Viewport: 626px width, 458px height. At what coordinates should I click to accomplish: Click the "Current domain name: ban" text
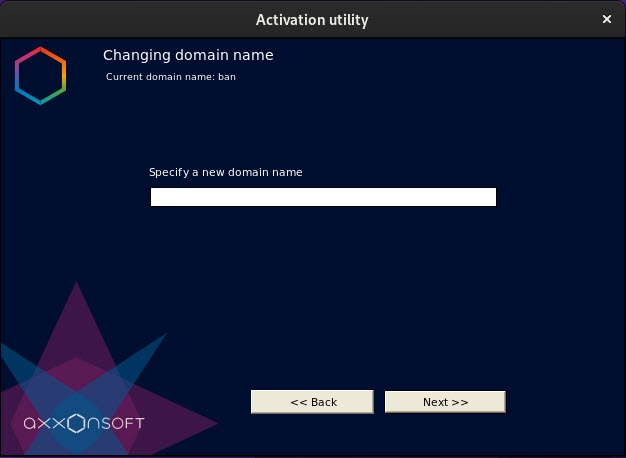(170, 76)
